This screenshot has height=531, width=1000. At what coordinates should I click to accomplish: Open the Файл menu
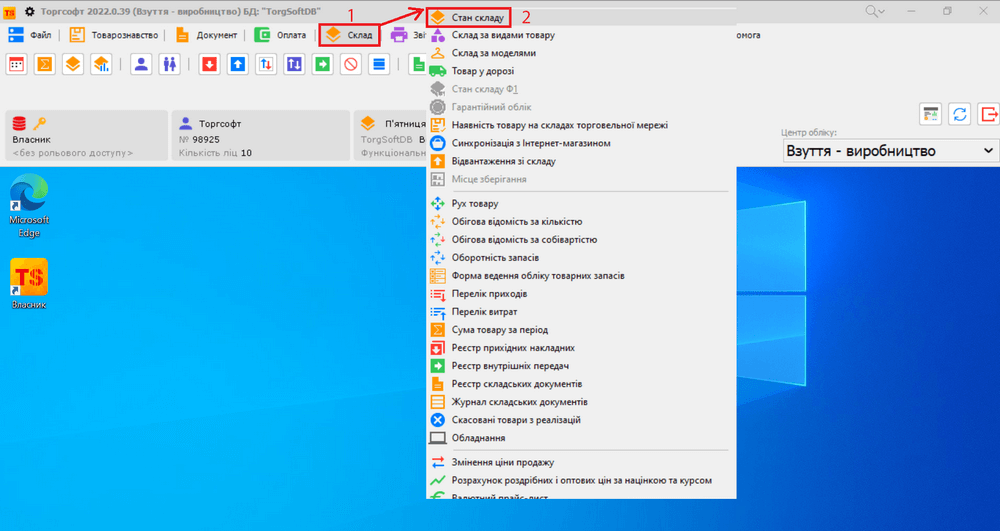tap(31, 35)
